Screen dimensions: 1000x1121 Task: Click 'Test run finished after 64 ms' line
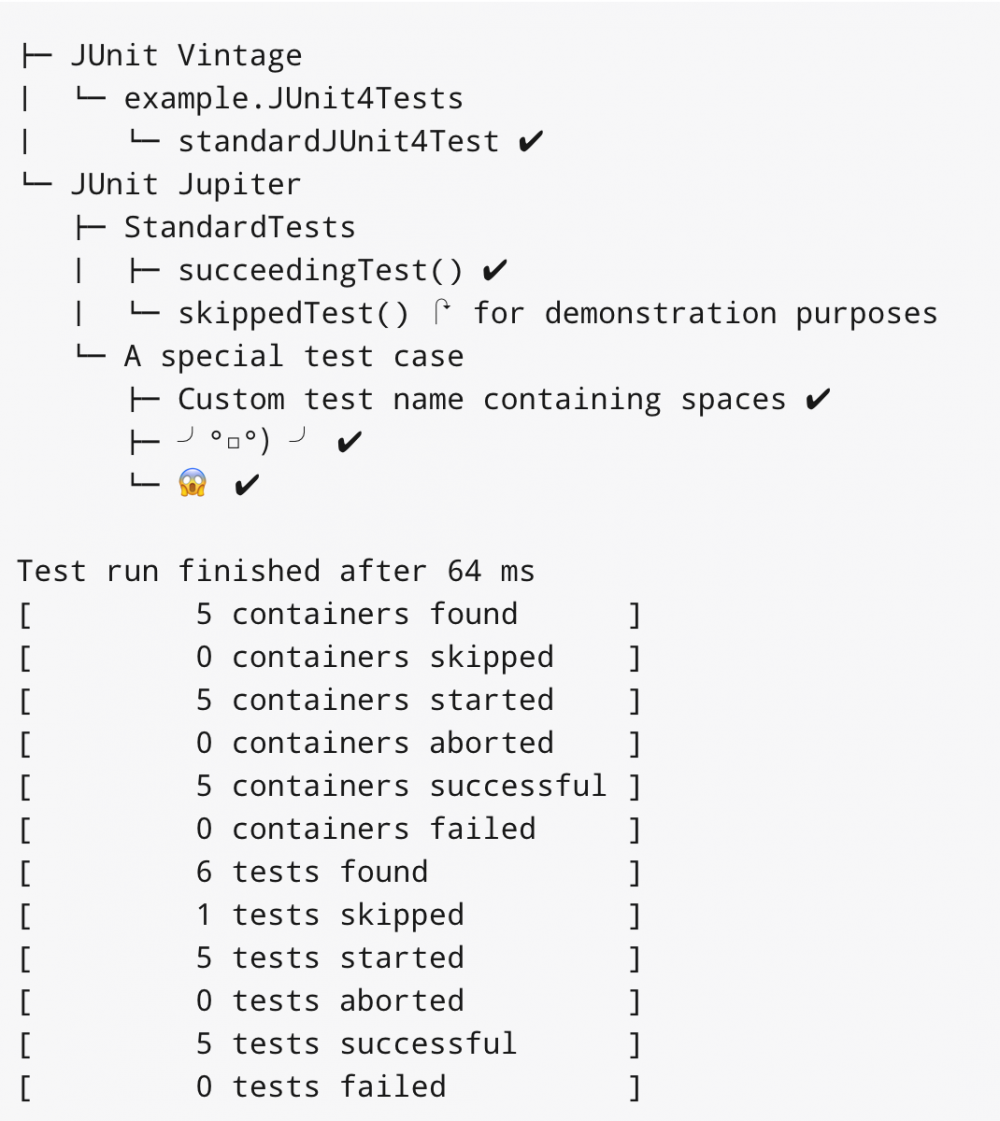click(276, 571)
